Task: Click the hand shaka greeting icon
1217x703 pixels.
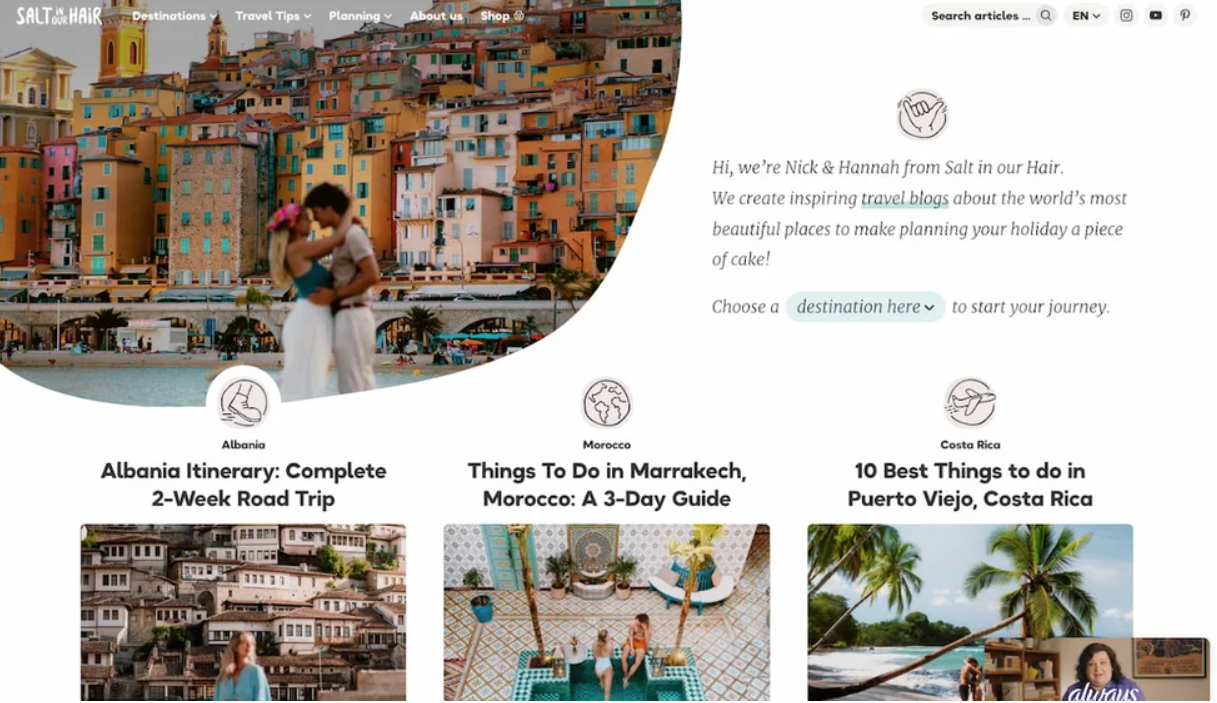Action: point(922,115)
